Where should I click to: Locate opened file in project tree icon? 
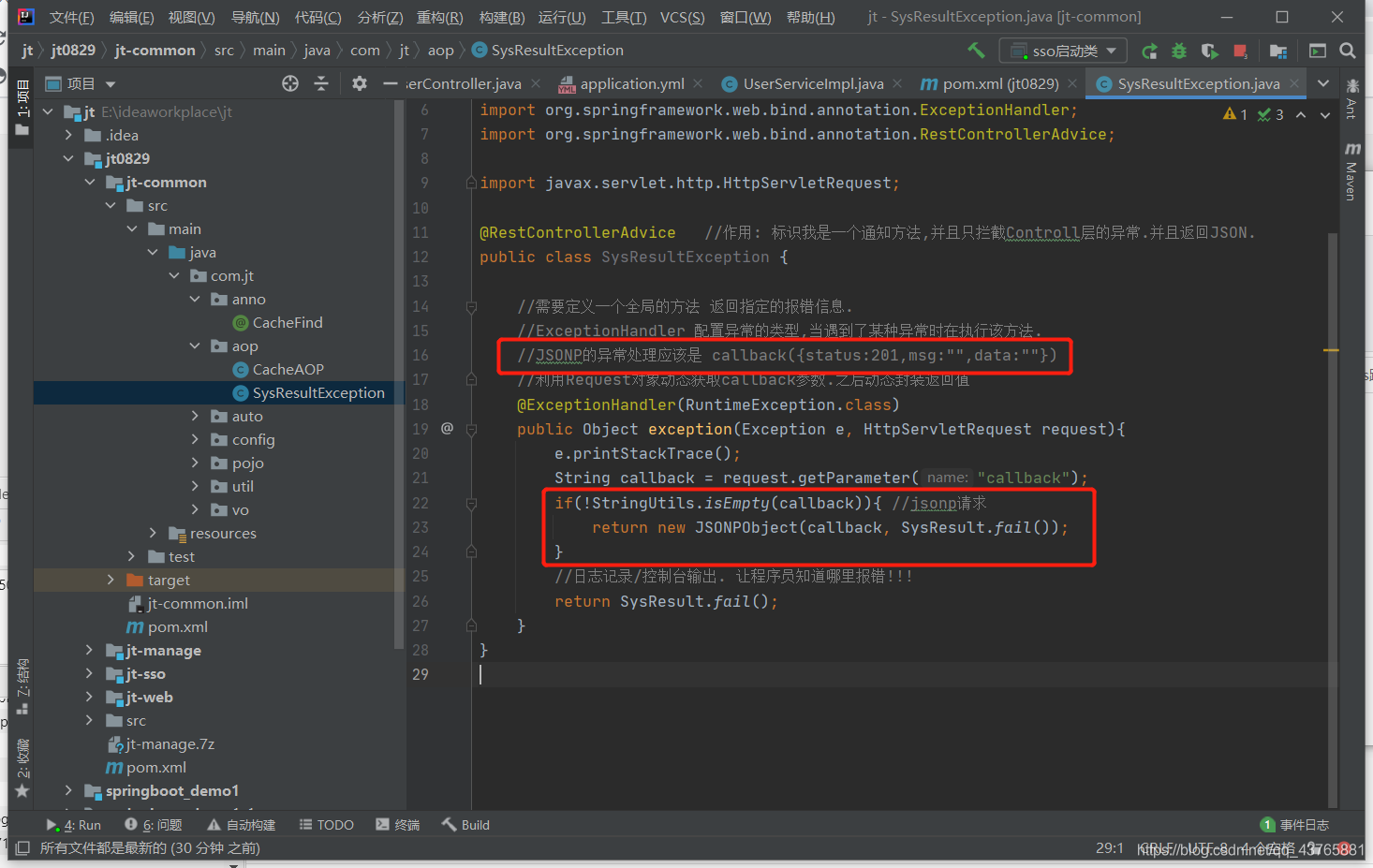(290, 83)
